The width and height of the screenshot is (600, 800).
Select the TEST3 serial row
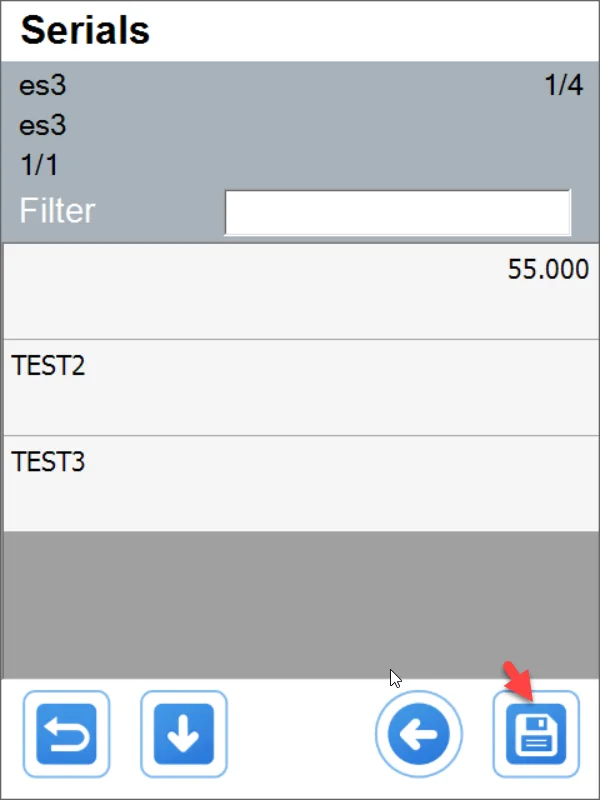click(x=300, y=484)
